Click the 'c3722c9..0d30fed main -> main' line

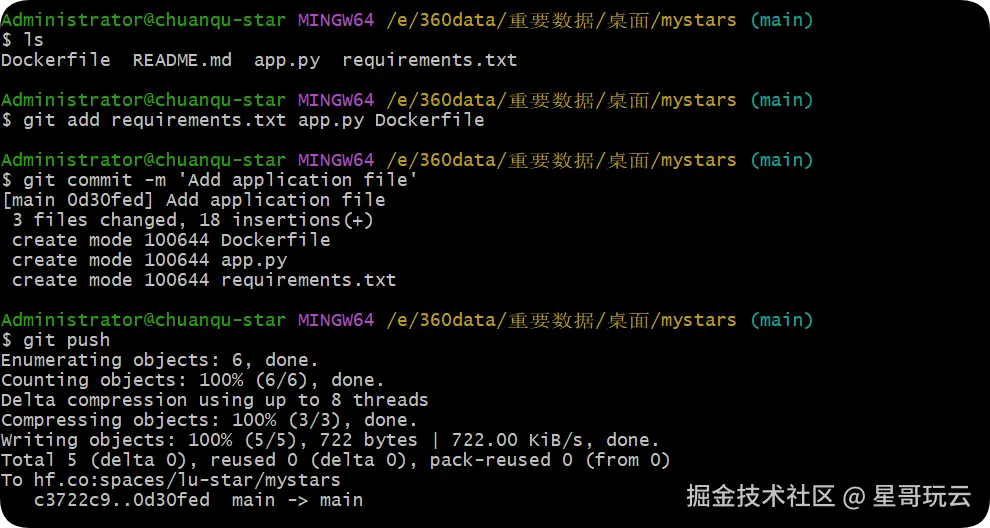[x=198, y=500]
